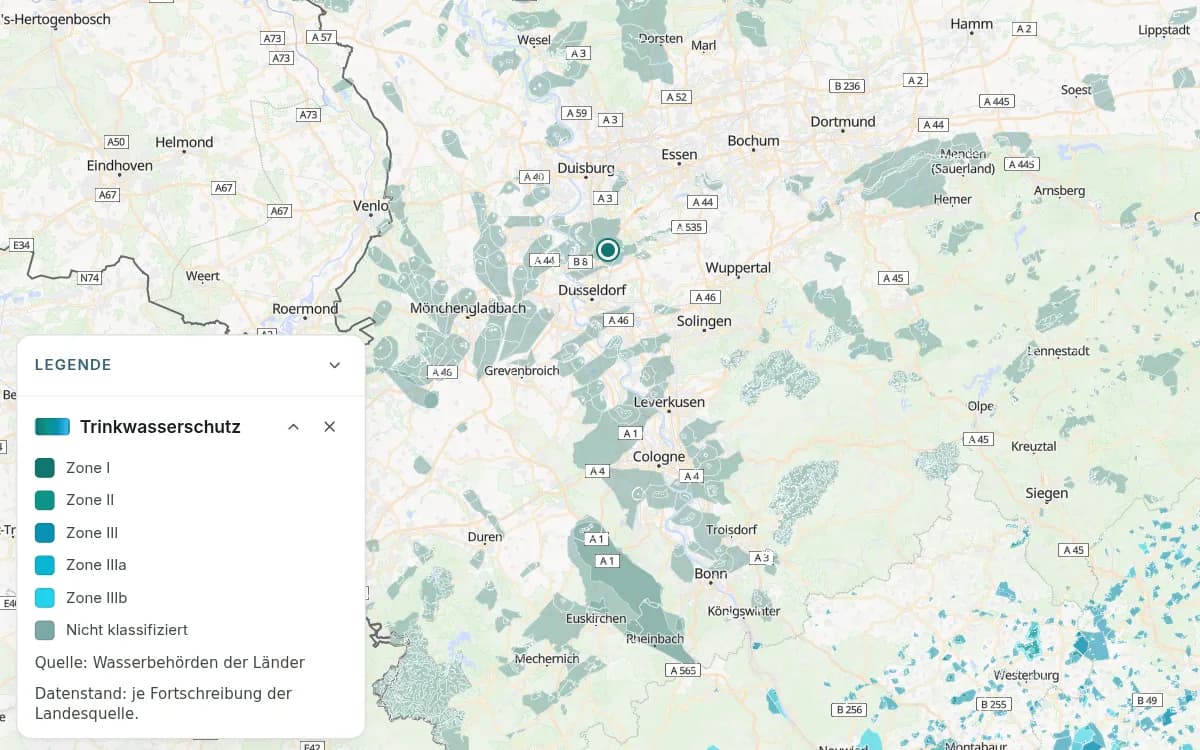Click the Leverkusen city label
1200x750 pixels.
[x=669, y=402]
